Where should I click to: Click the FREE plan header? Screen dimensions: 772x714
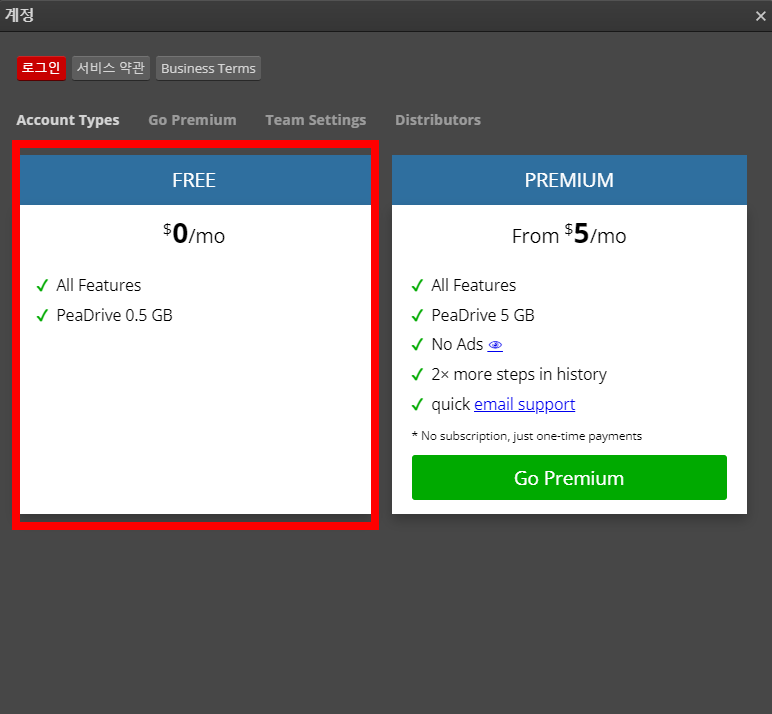pos(195,180)
